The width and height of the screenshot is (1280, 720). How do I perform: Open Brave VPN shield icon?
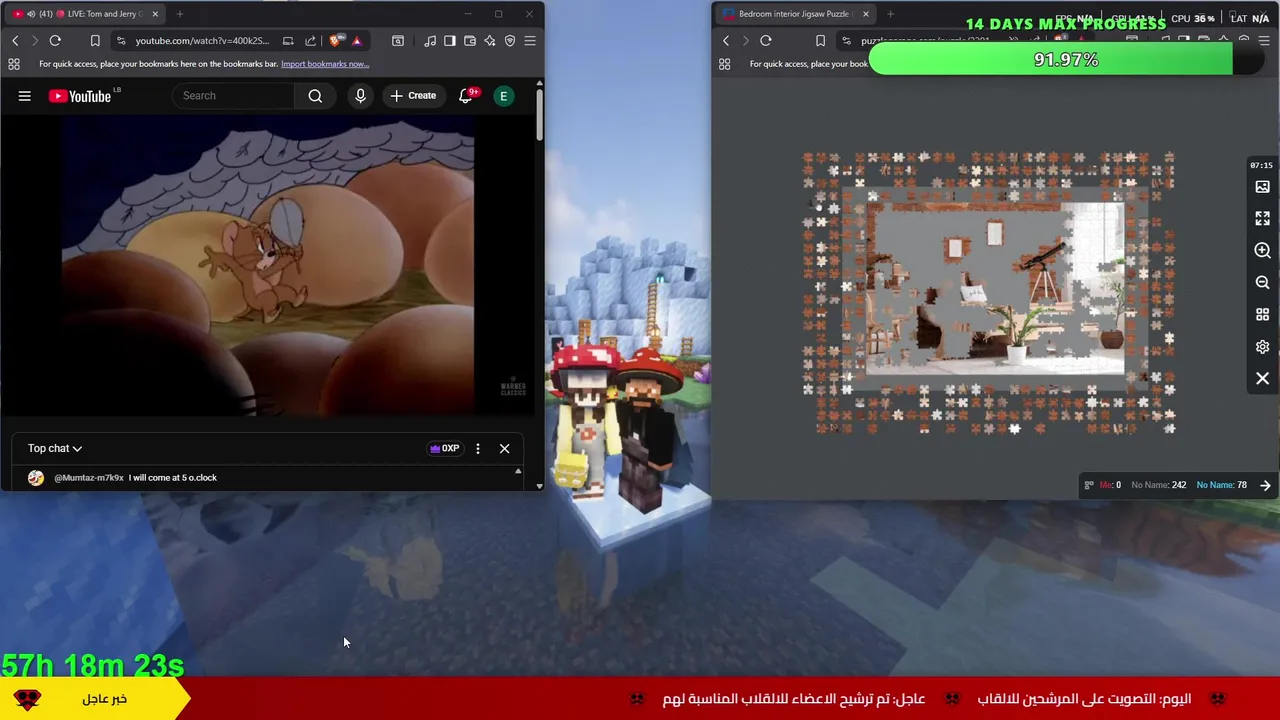point(510,41)
